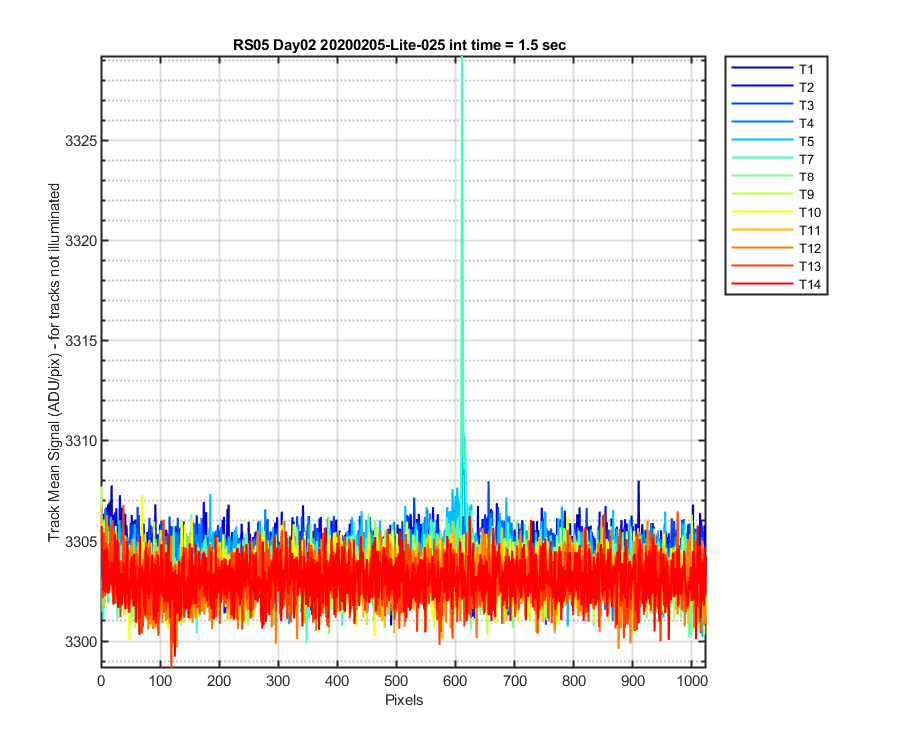Select the T13 legend entry label
This screenshot has height=750, width=900.
810,267
